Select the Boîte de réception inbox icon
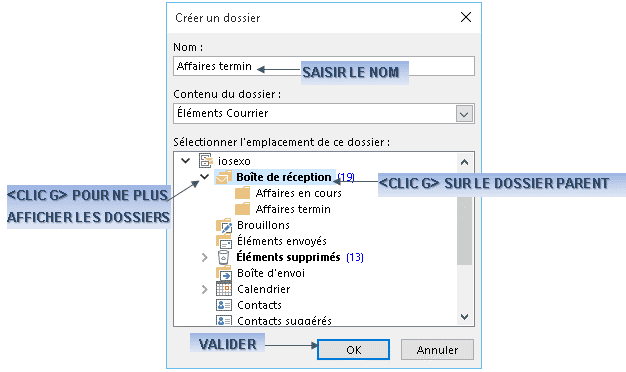The width and height of the screenshot is (626, 372). pos(224,177)
